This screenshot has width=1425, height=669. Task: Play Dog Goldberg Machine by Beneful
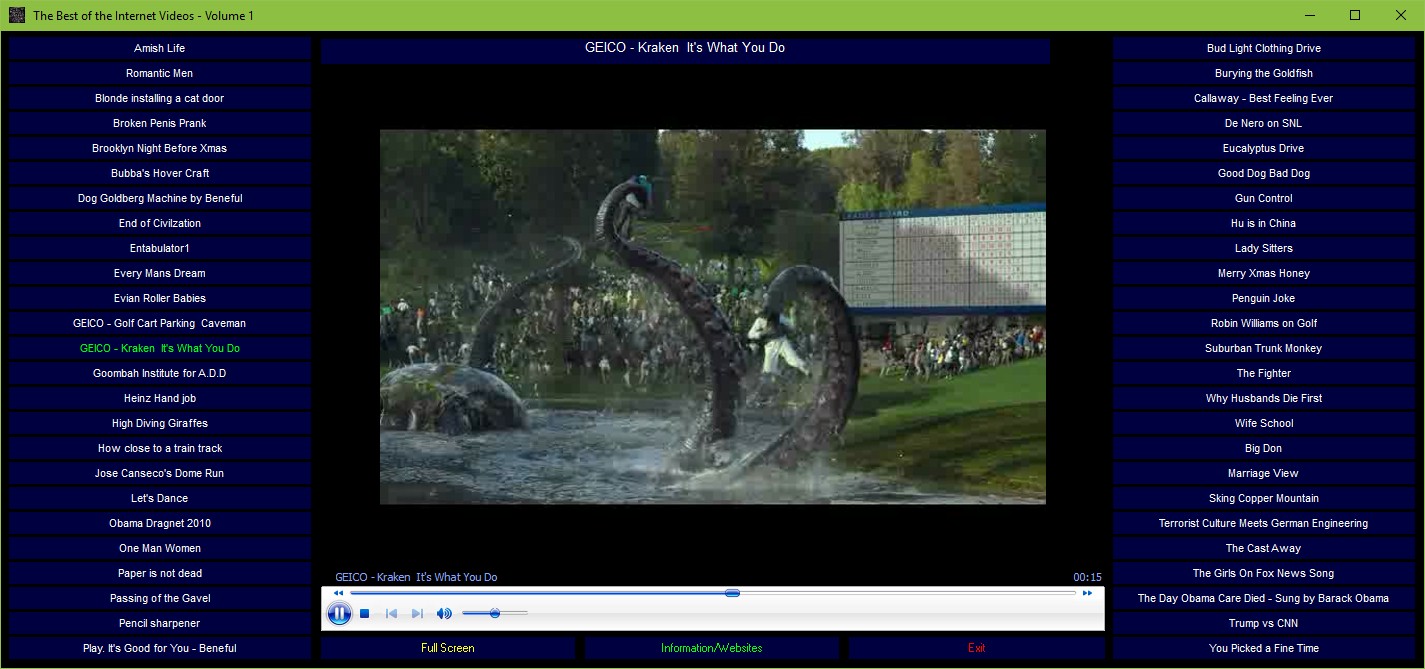(x=160, y=198)
